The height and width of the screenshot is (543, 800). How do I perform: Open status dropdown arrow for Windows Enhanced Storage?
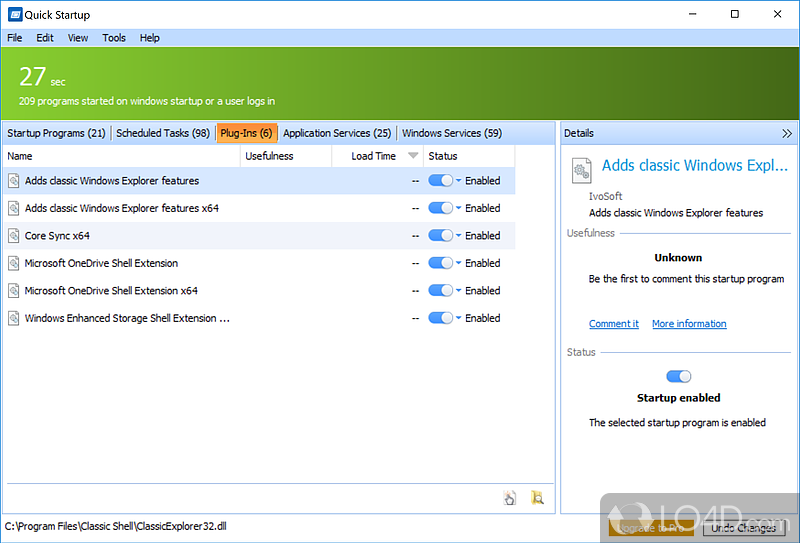(459, 318)
